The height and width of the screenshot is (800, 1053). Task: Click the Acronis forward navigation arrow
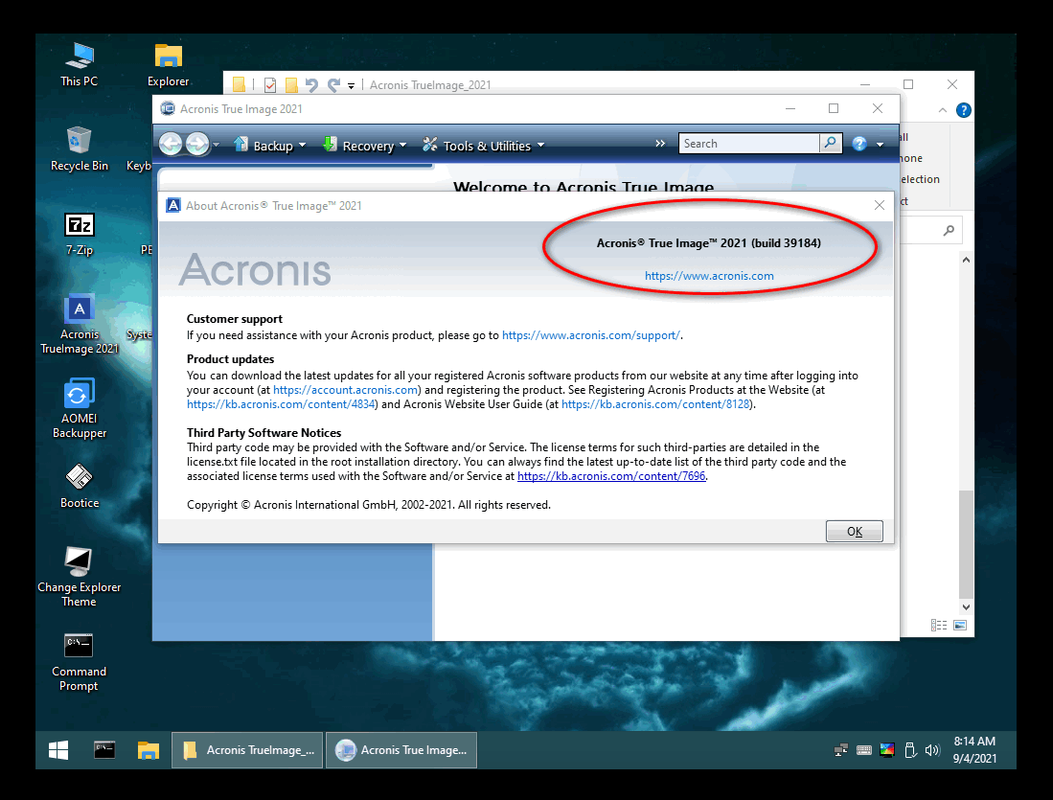point(197,144)
